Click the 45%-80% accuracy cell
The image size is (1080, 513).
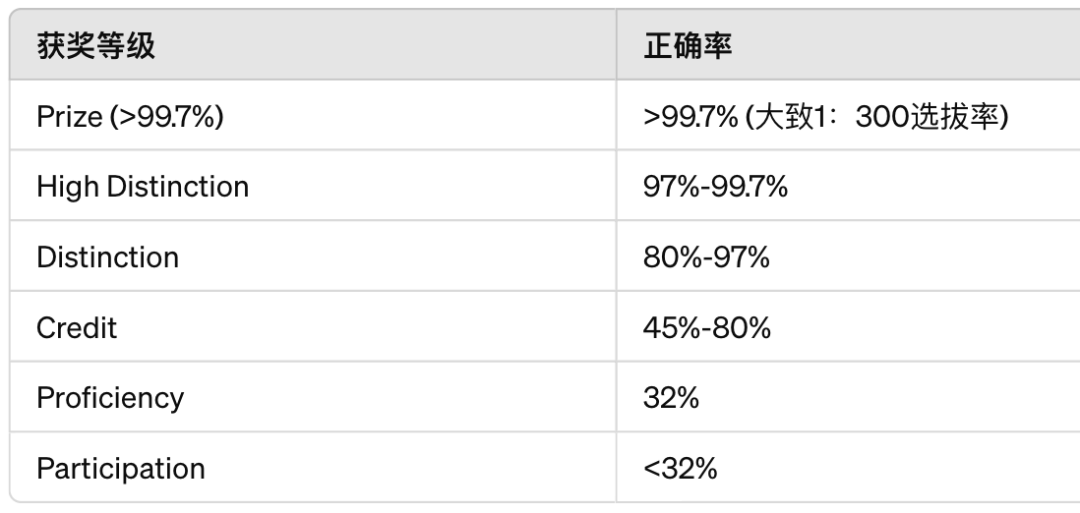(x=707, y=327)
